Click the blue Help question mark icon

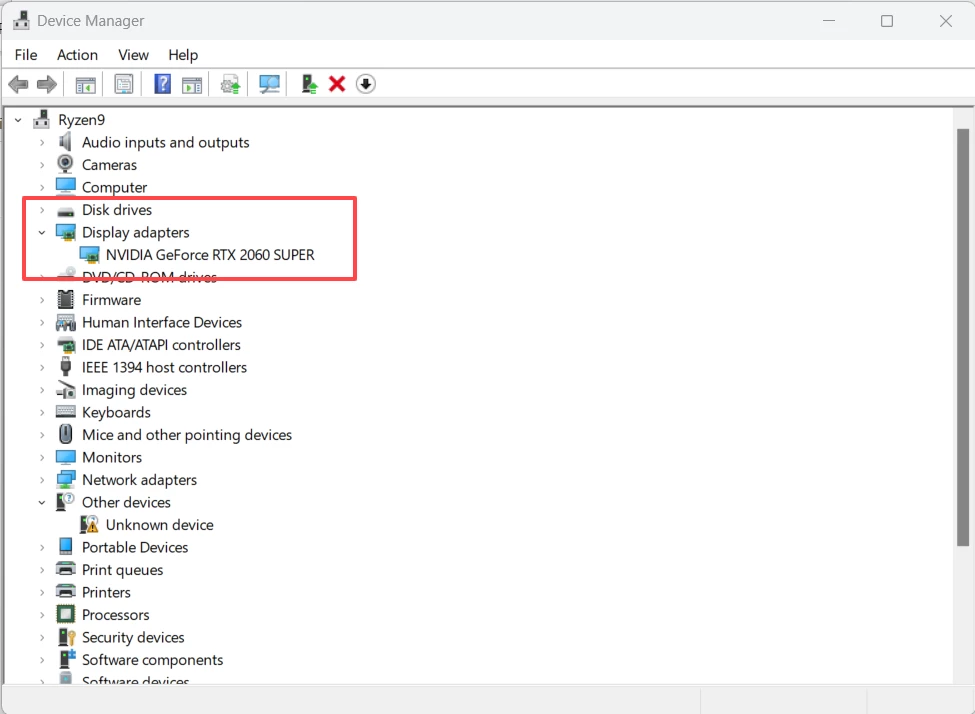pyautogui.click(x=162, y=84)
